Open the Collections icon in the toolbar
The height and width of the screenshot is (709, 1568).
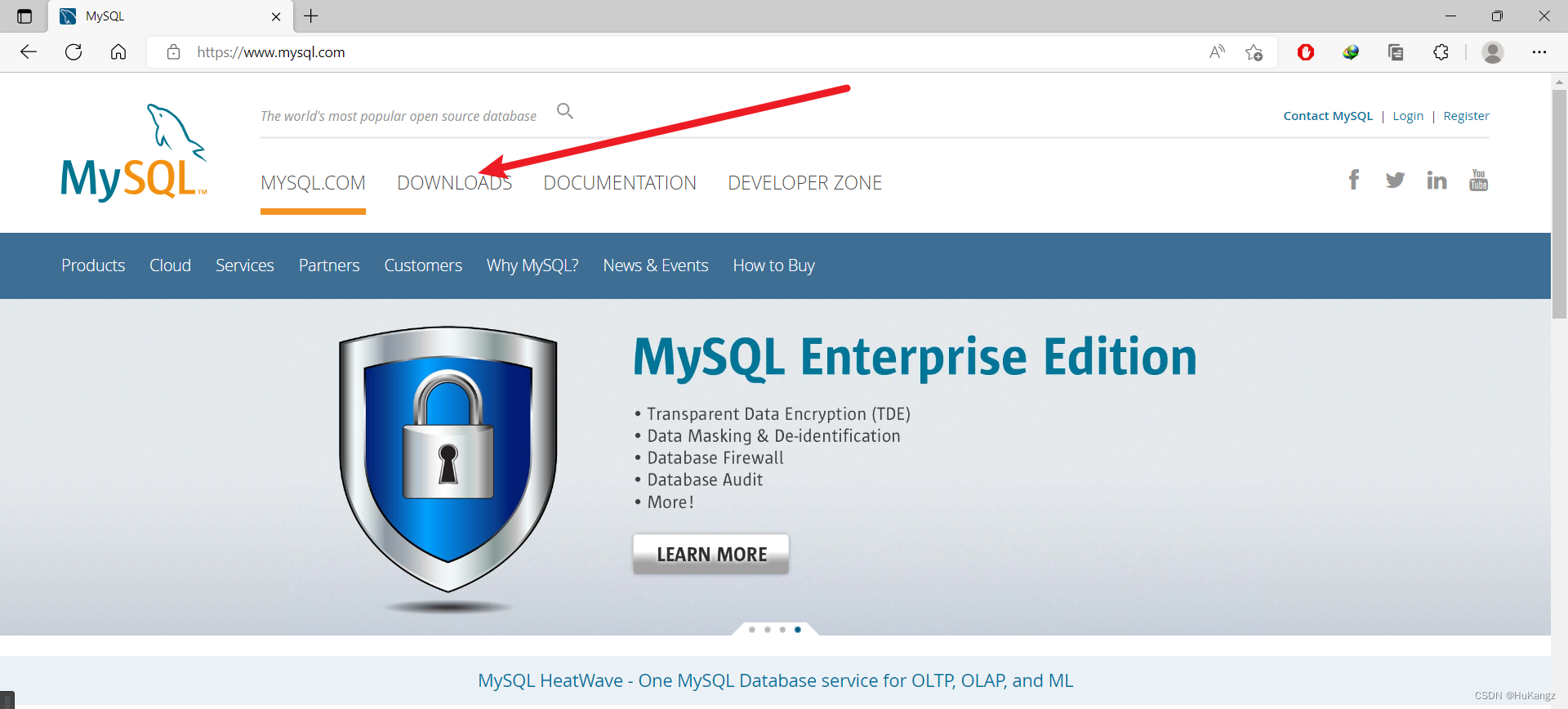pos(1396,52)
